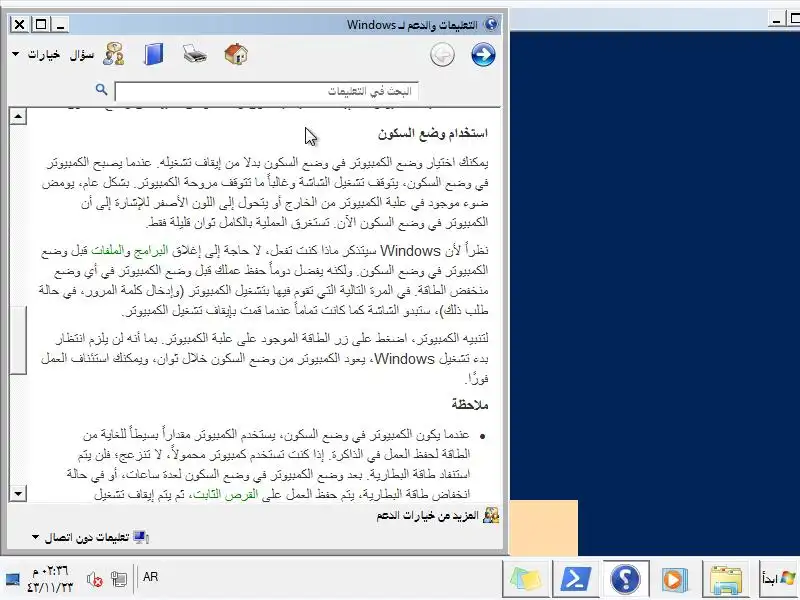Viewport: 800px width, 600px height.
Task: Open PowerShell from the taskbar
Action: (576, 578)
